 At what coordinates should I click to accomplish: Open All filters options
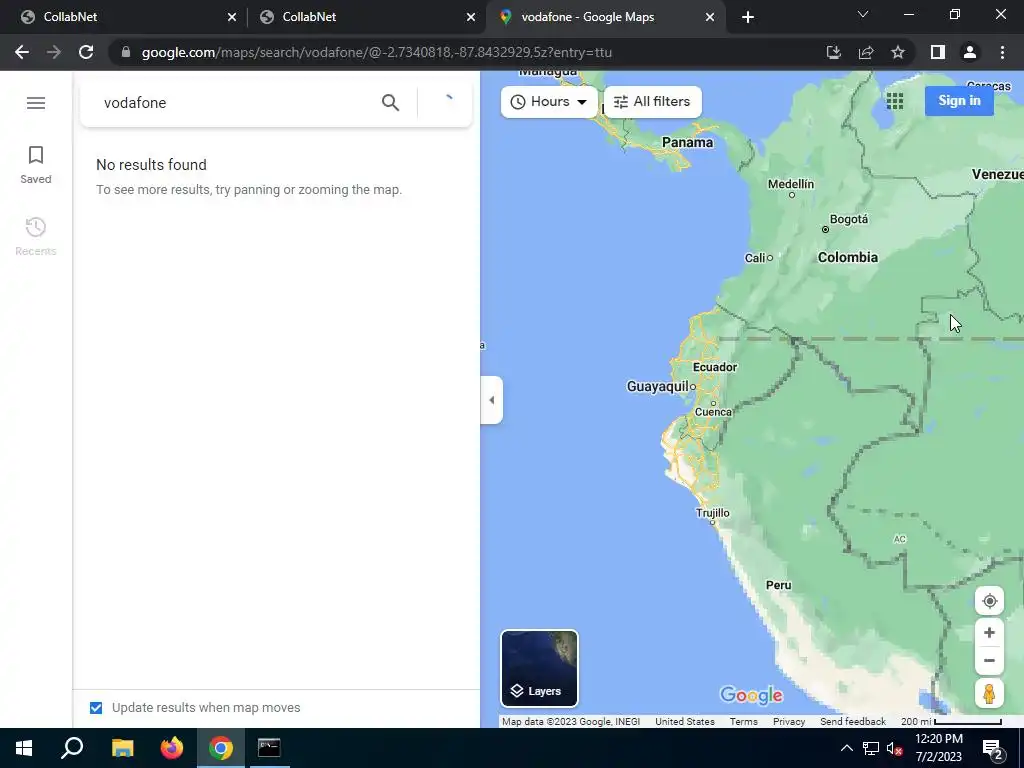click(x=652, y=102)
